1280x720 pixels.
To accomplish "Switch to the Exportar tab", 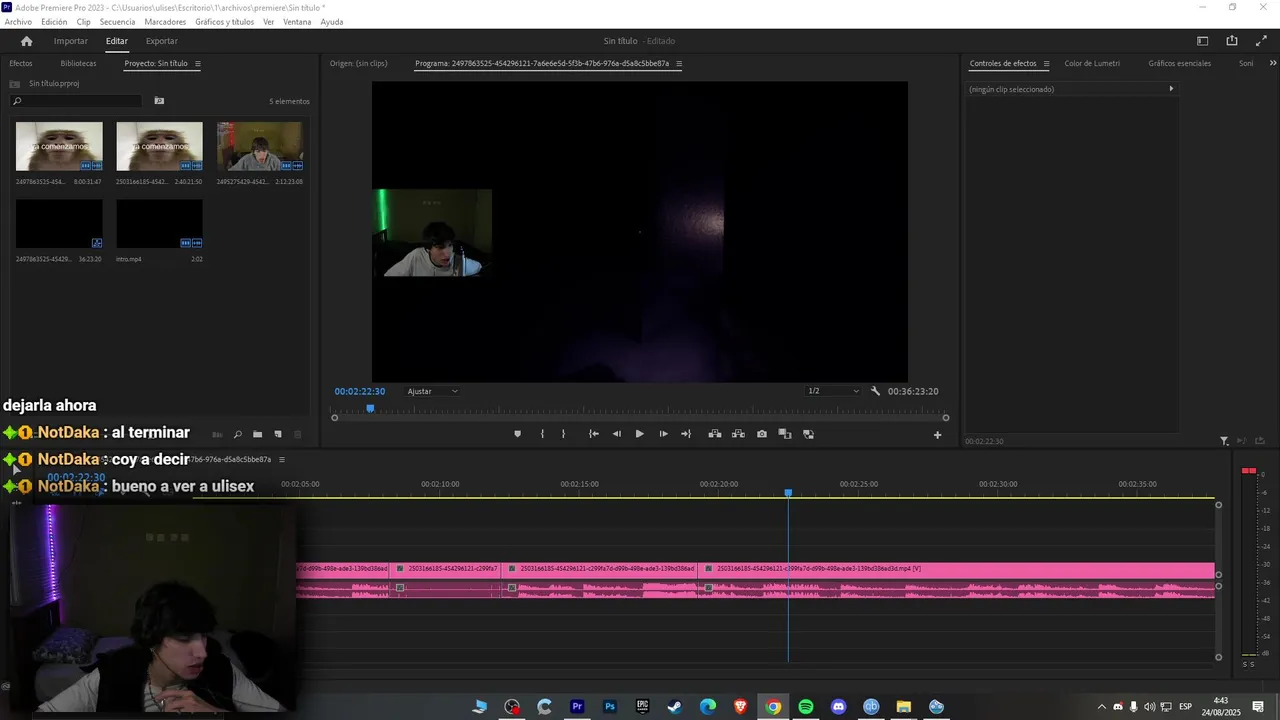I will pos(161,41).
